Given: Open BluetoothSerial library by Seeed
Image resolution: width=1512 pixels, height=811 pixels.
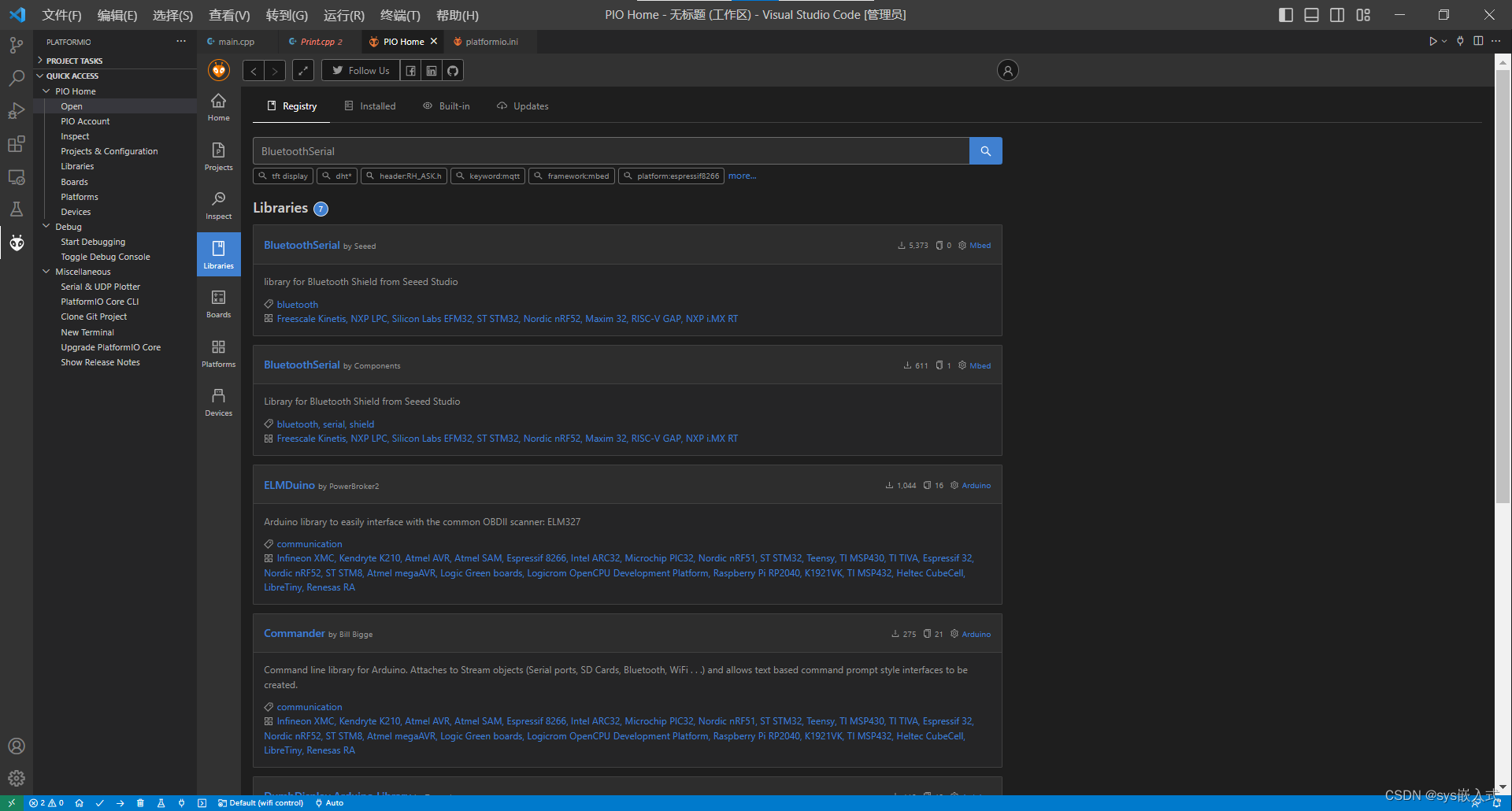Looking at the screenshot, I should (x=302, y=245).
